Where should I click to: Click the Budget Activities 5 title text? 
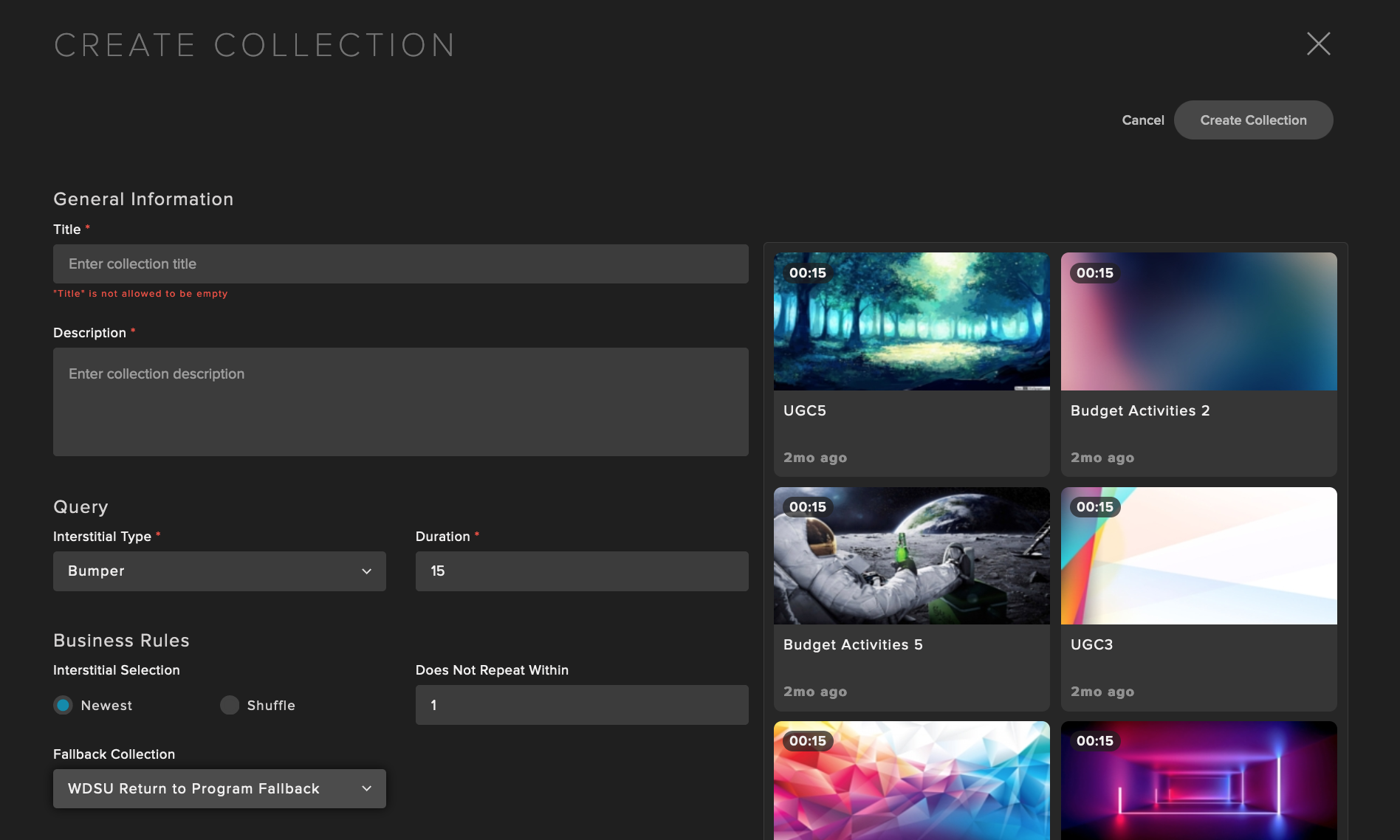click(x=853, y=644)
